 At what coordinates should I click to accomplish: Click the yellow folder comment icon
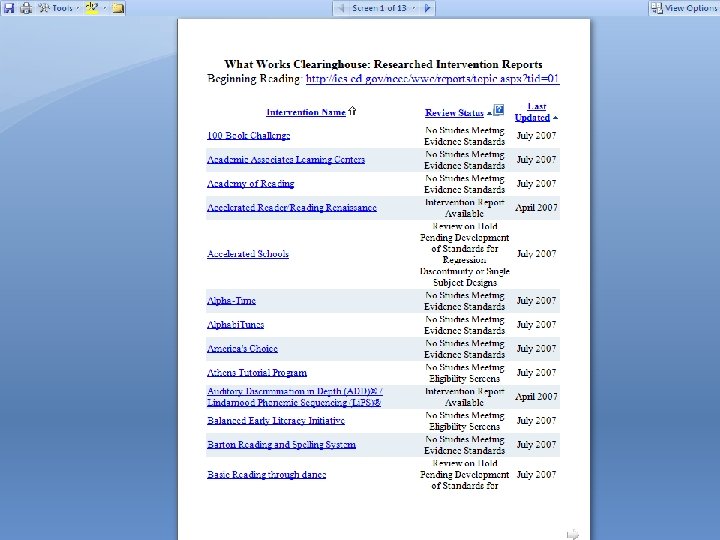tap(118, 8)
